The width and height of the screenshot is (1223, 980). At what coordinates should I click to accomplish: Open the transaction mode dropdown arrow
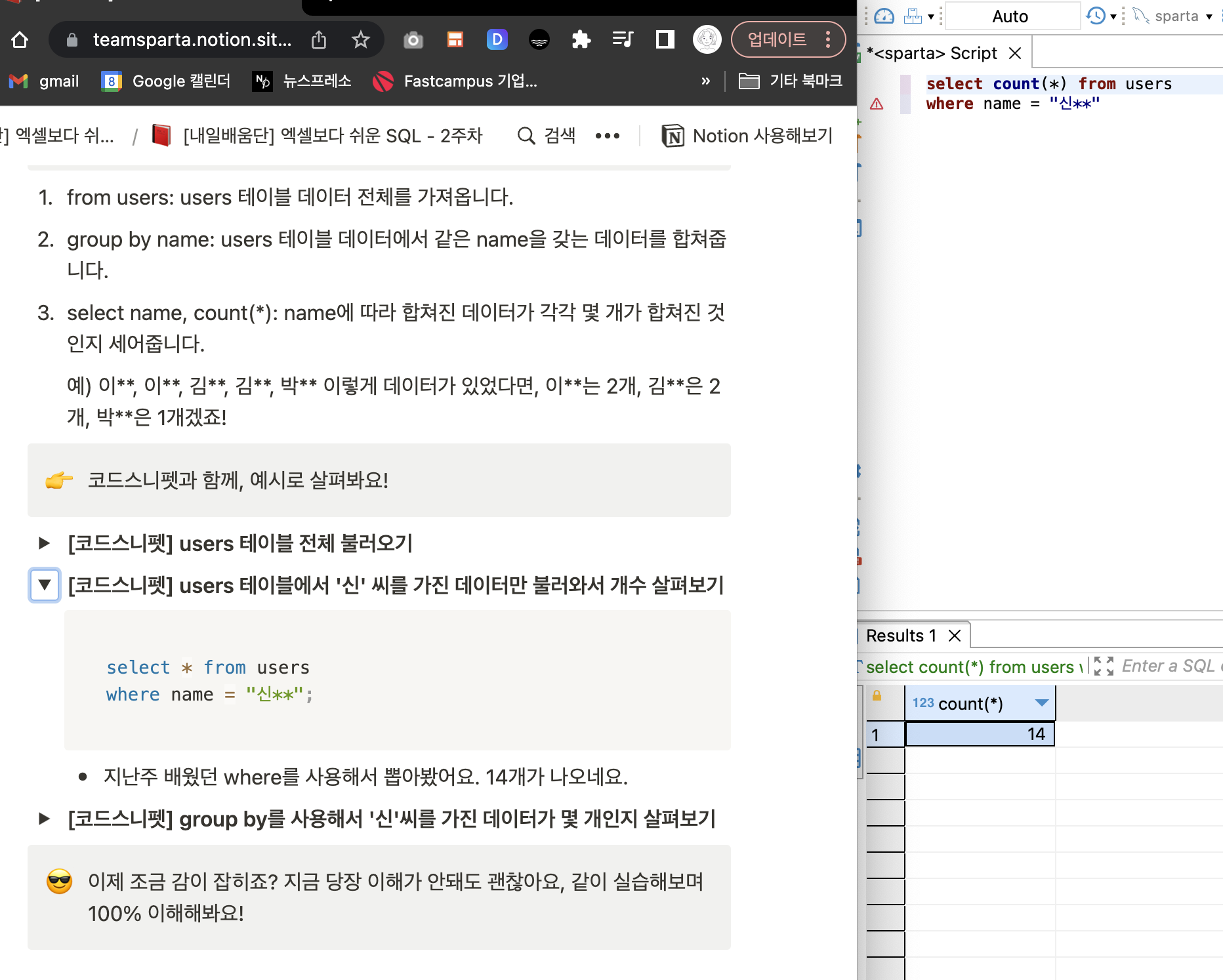[x=930, y=17]
